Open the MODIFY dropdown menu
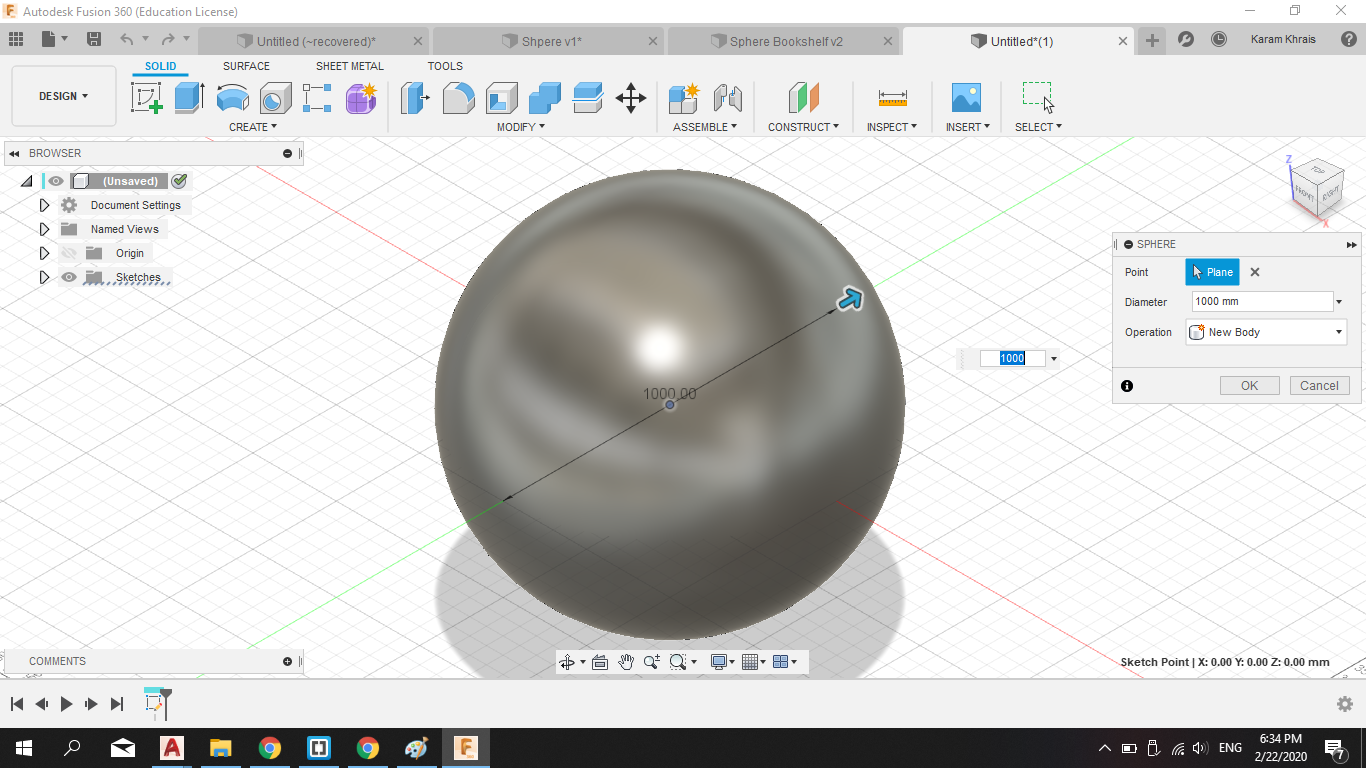This screenshot has width=1366, height=768. (521, 127)
